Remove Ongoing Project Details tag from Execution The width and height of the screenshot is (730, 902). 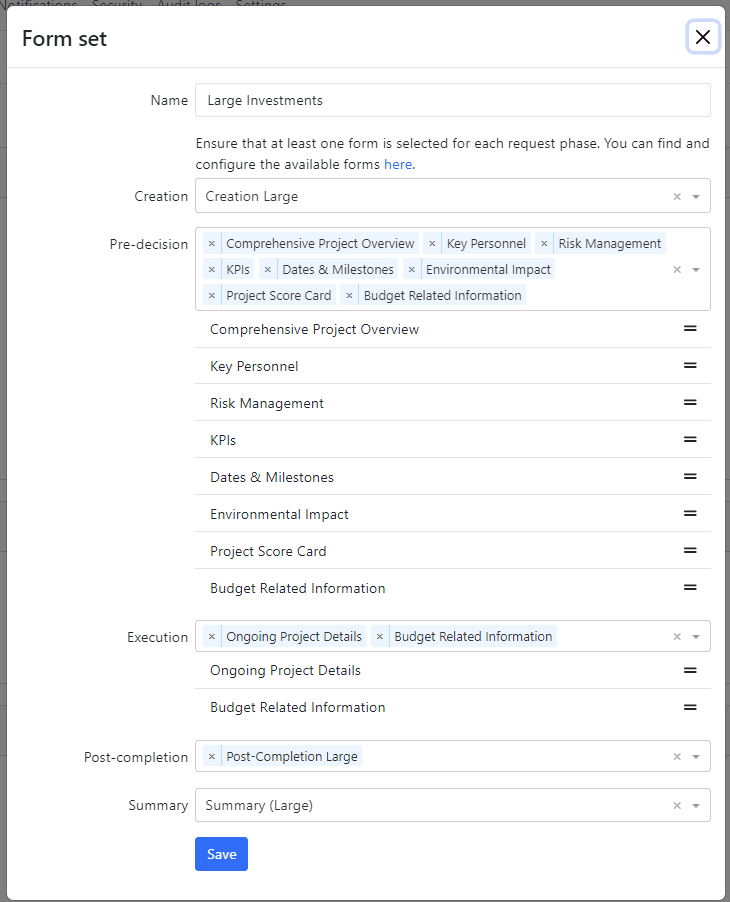pos(212,637)
